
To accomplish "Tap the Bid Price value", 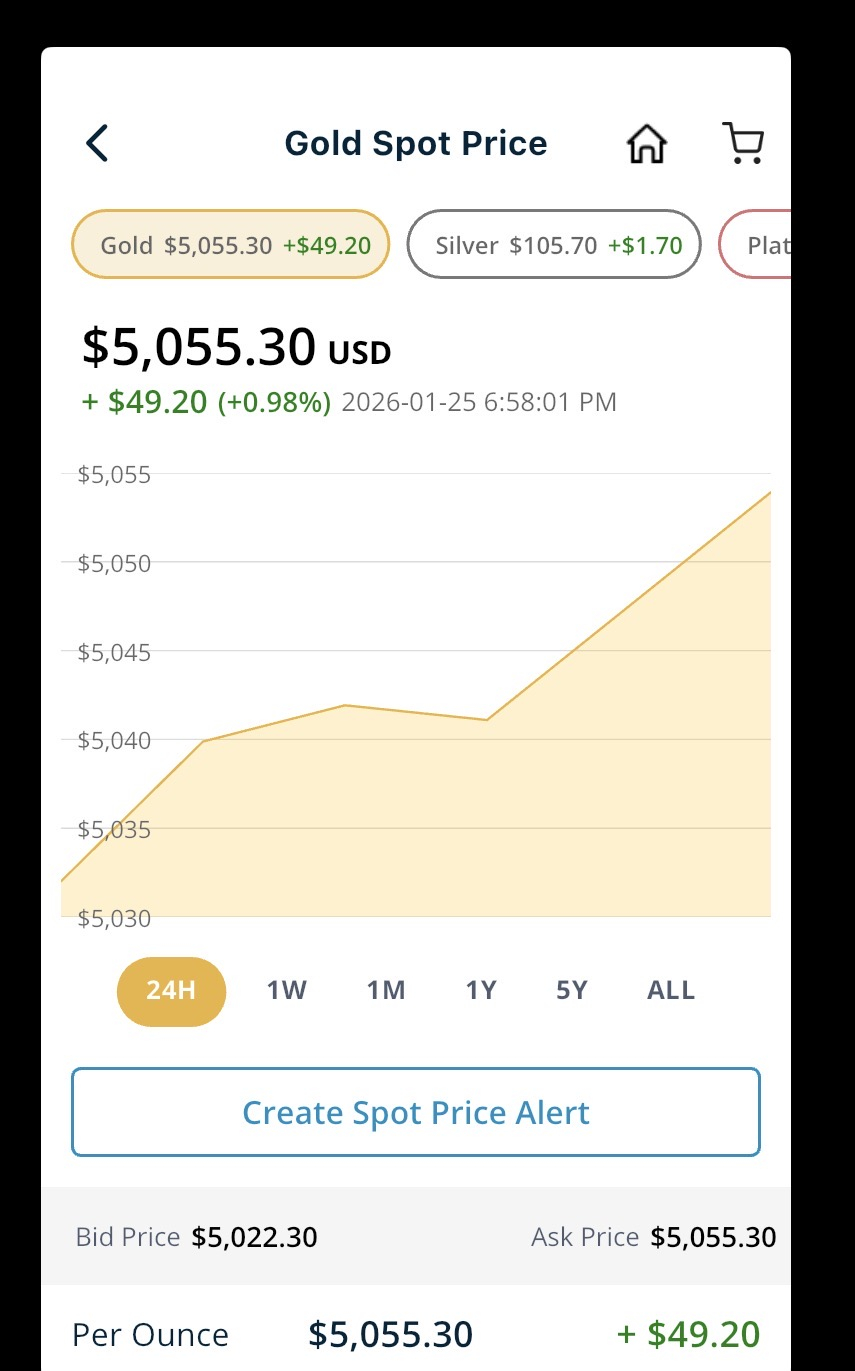I will (x=254, y=1237).
